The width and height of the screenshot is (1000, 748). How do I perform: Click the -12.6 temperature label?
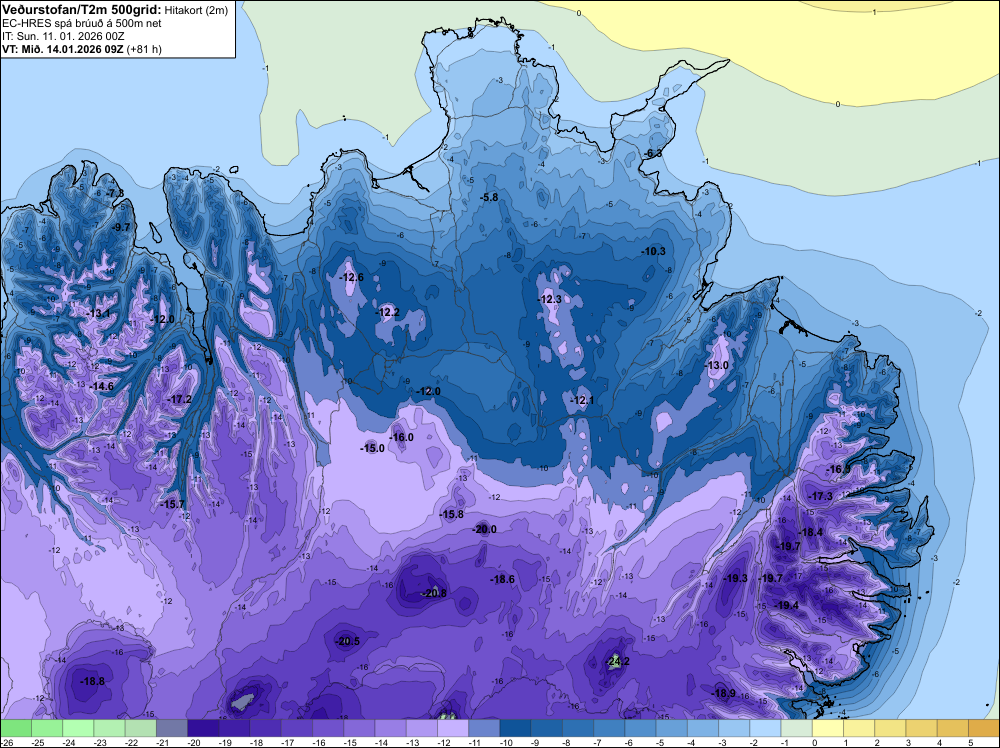[351, 277]
